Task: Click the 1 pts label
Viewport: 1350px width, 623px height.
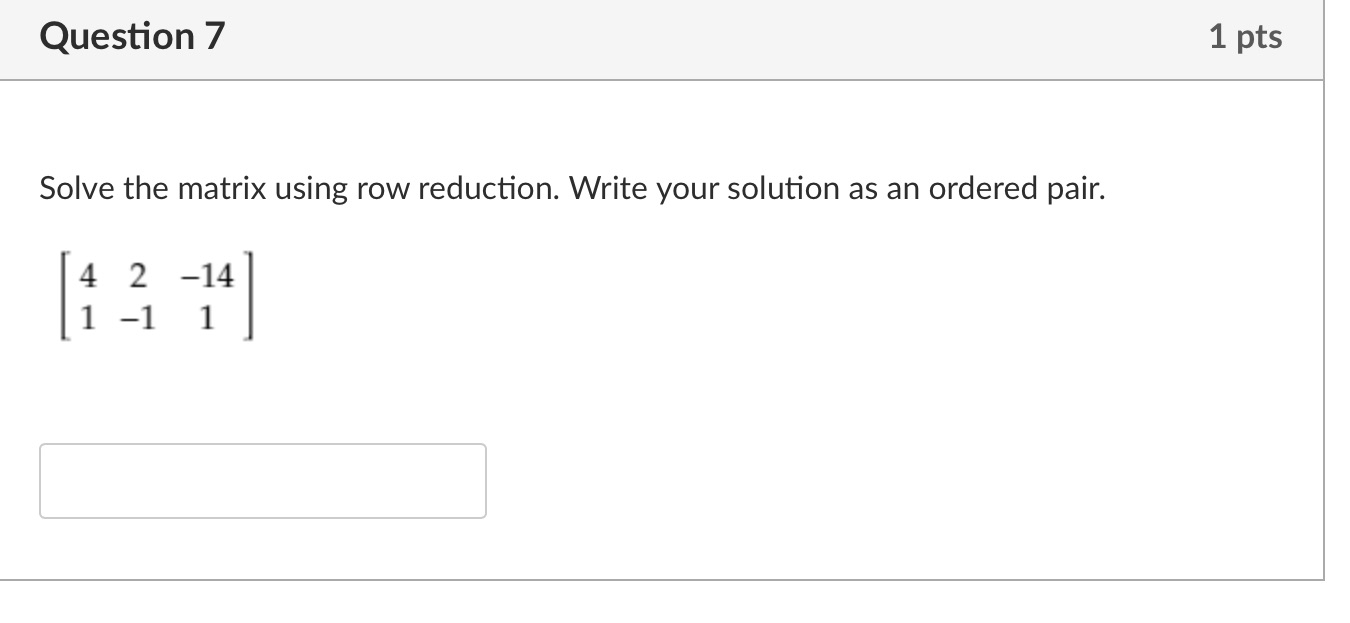Action: coord(1246,36)
